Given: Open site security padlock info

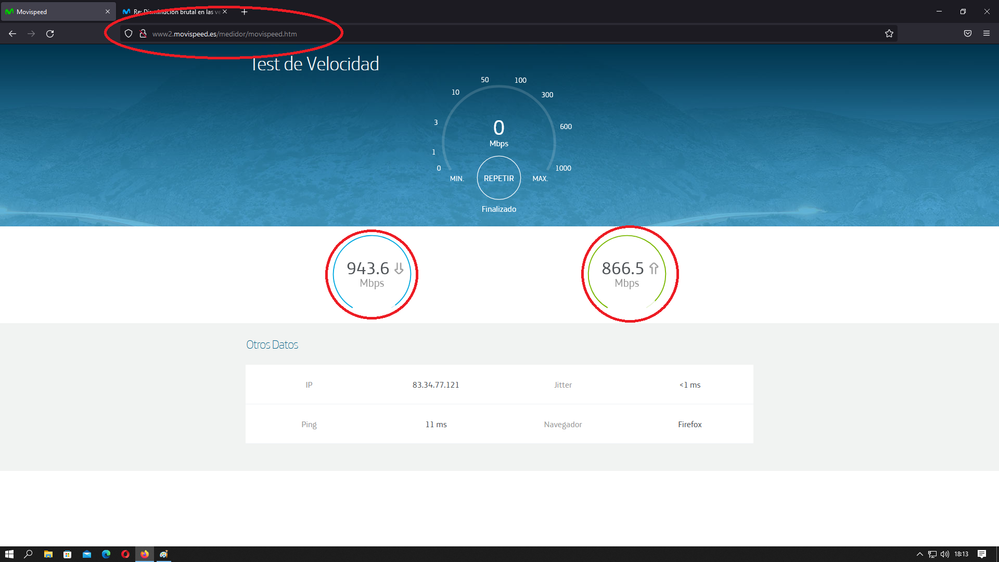Looking at the screenshot, I should point(142,33).
